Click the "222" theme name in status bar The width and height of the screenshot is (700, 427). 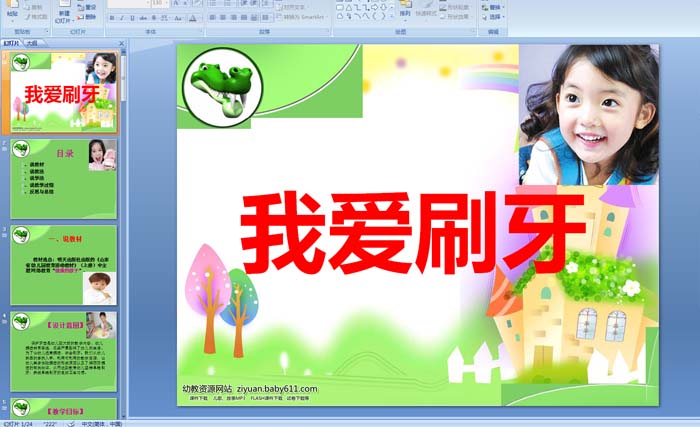click(50, 424)
